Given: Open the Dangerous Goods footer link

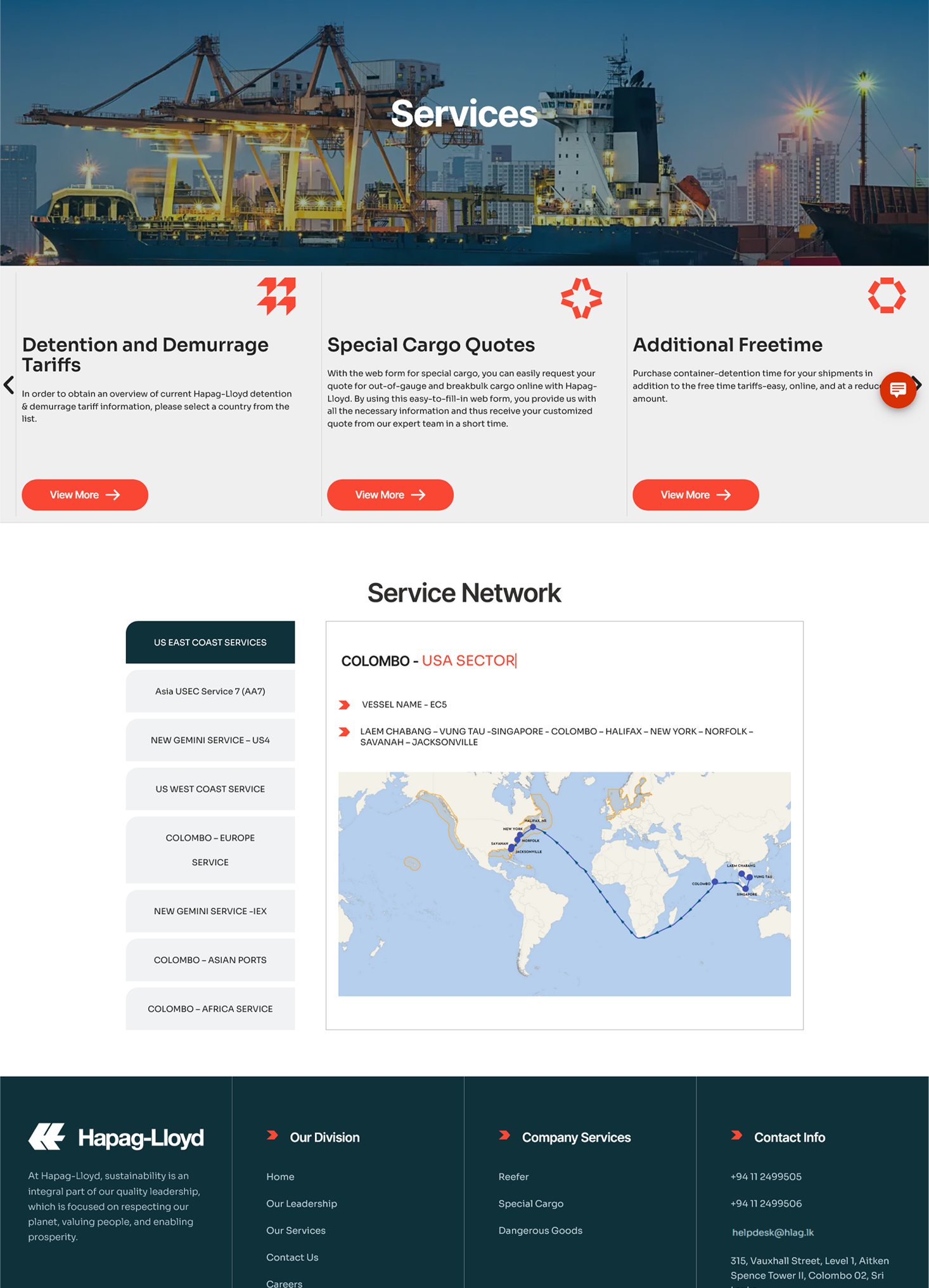Looking at the screenshot, I should pyautogui.click(x=541, y=1230).
